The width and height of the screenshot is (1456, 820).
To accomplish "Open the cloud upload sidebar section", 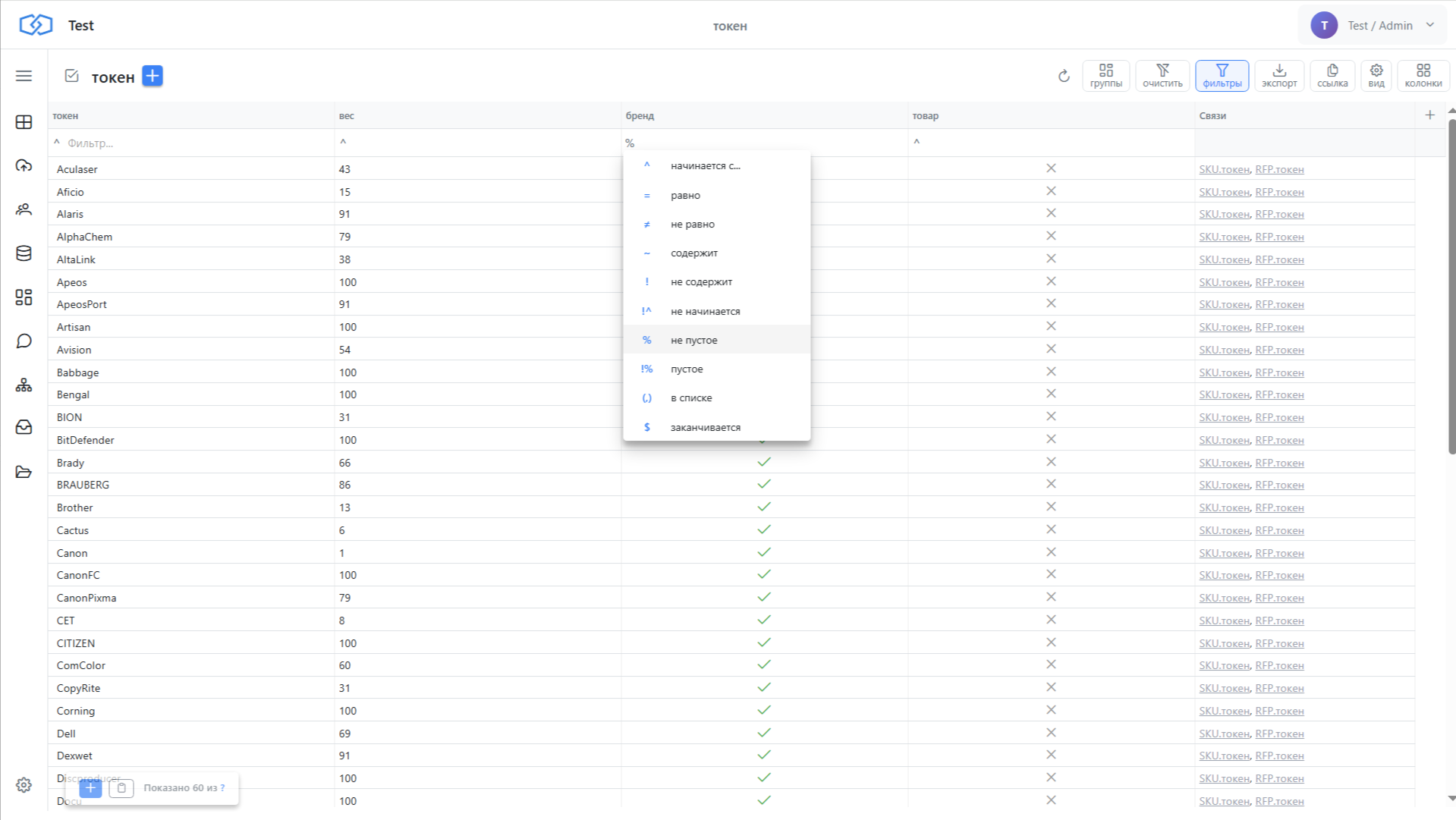I will [x=24, y=165].
